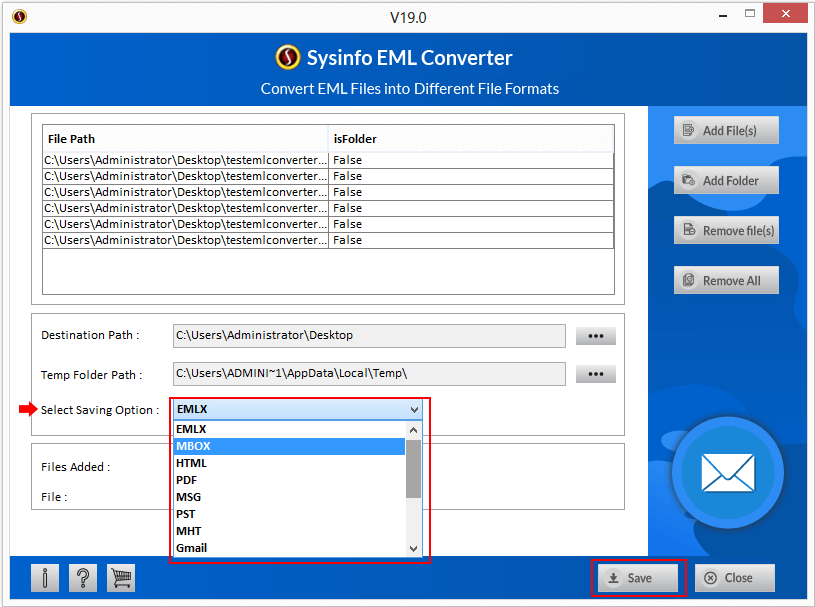Click the info icon in bottom bar
This screenshot has height=607, width=815.
pyautogui.click(x=45, y=577)
